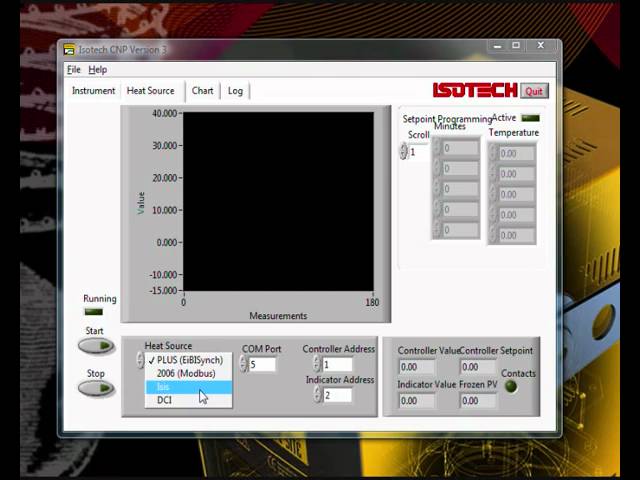Adjust the Indicator Address stepper arrows
Image resolution: width=640 pixels, height=480 pixels.
pos(317,395)
